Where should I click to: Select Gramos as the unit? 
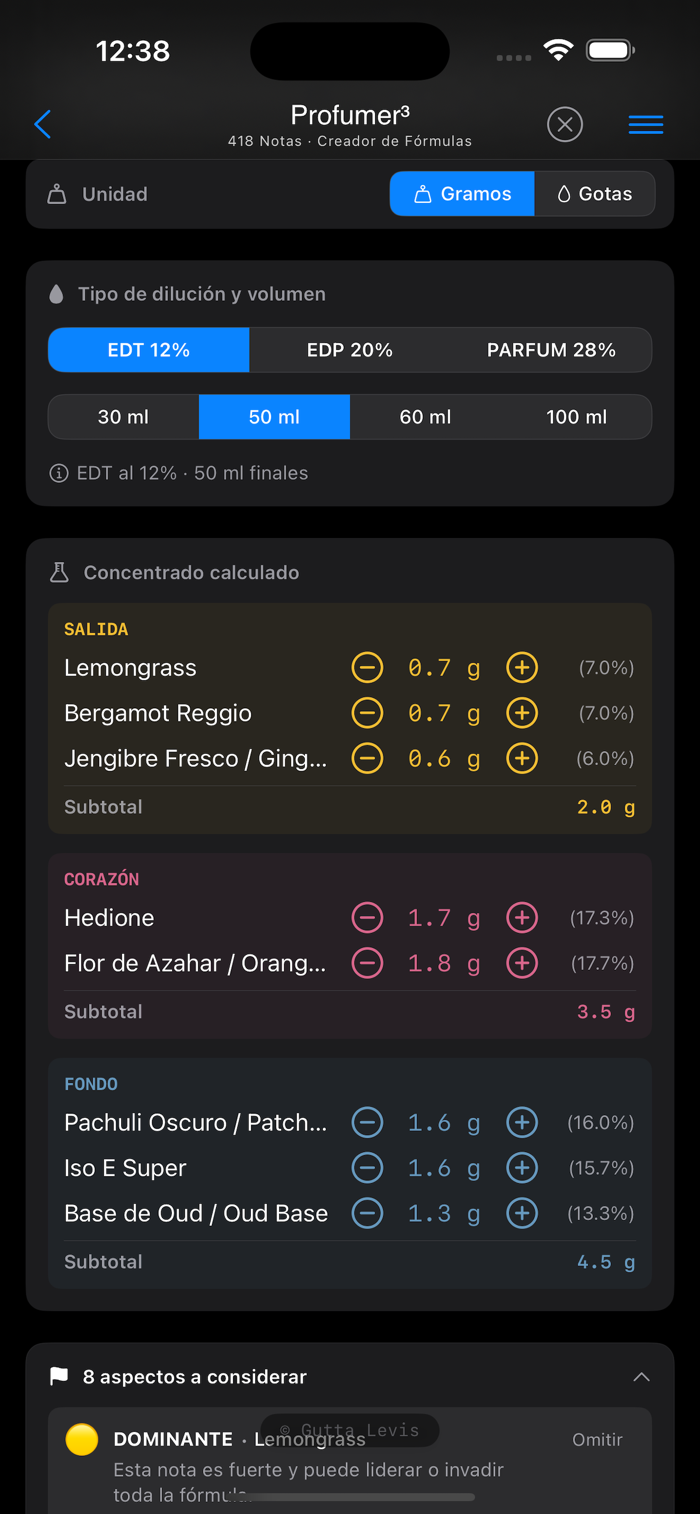(x=462, y=194)
